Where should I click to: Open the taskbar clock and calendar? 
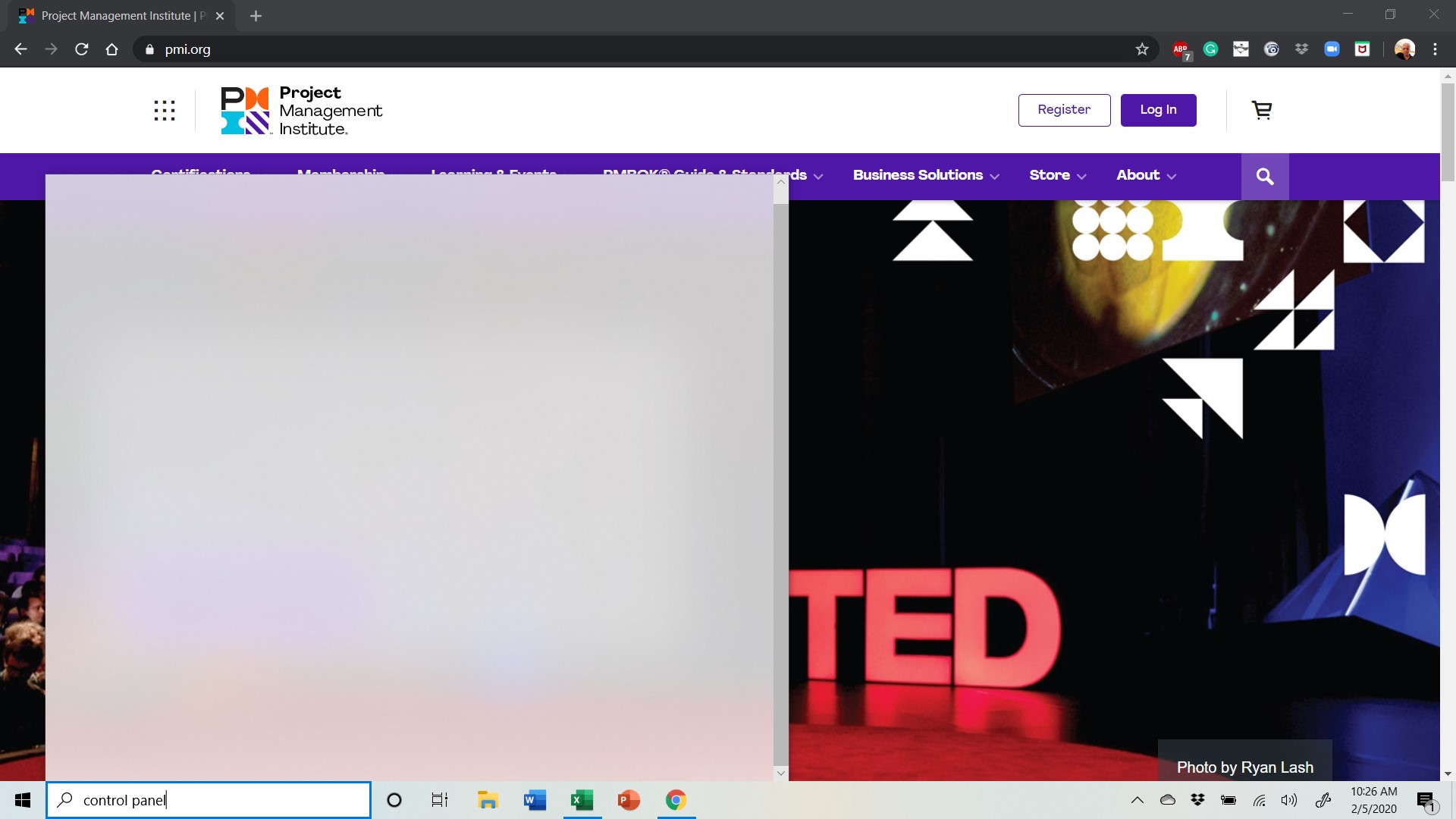[x=1373, y=800]
